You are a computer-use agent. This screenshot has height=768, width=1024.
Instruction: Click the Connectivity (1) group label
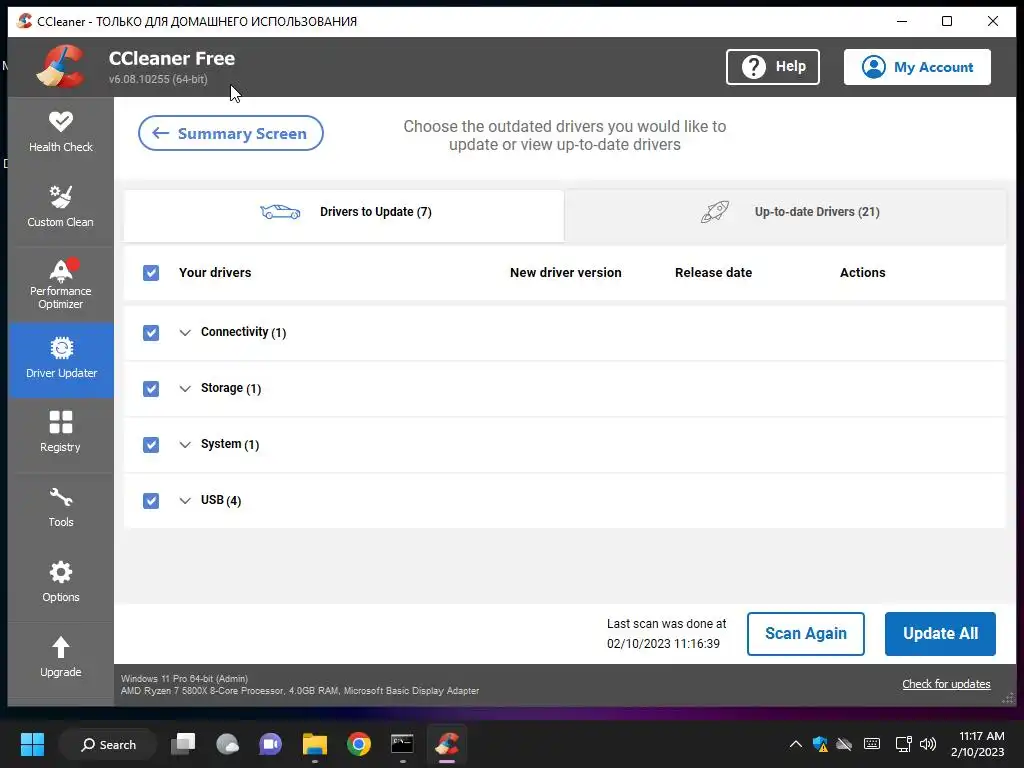point(243,332)
